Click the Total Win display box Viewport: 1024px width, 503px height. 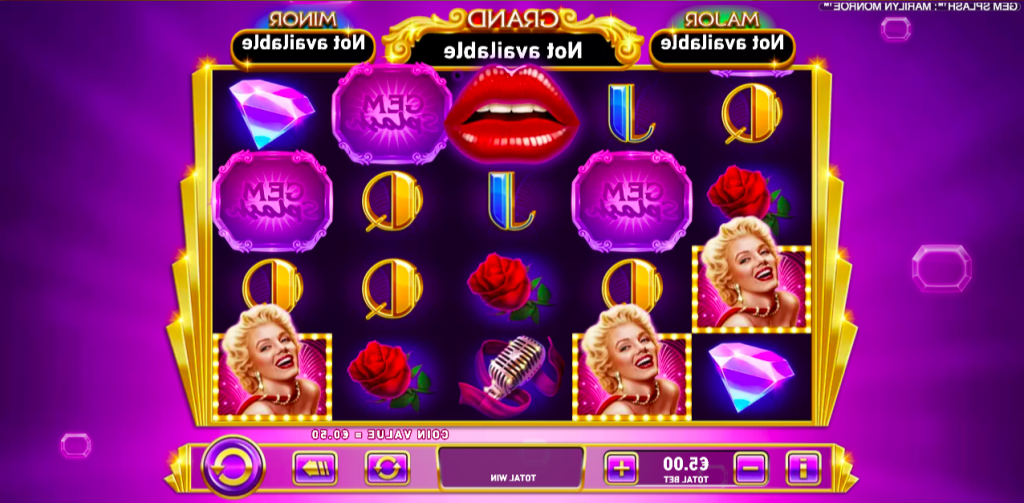511,468
